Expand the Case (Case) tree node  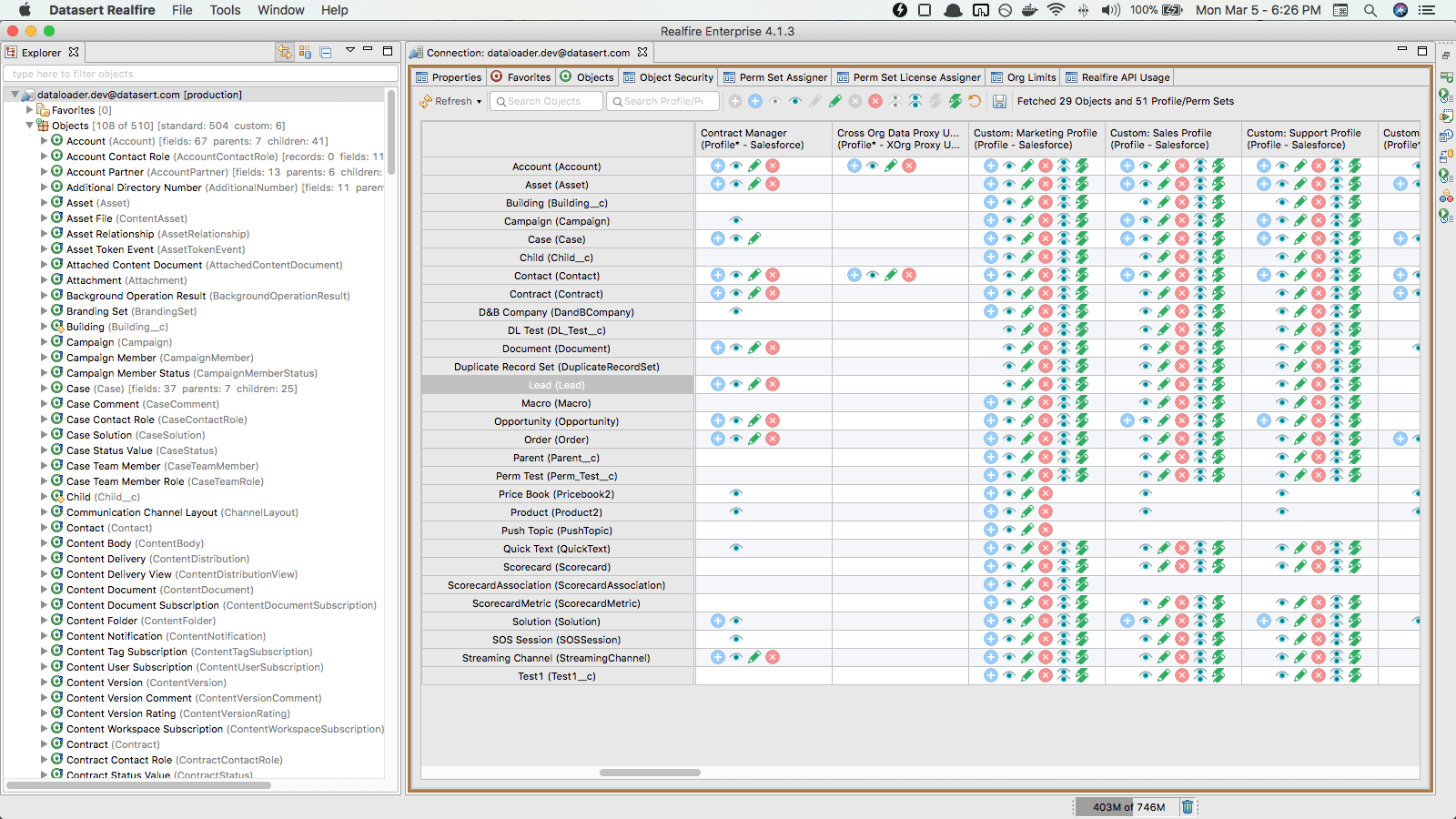tap(44, 389)
